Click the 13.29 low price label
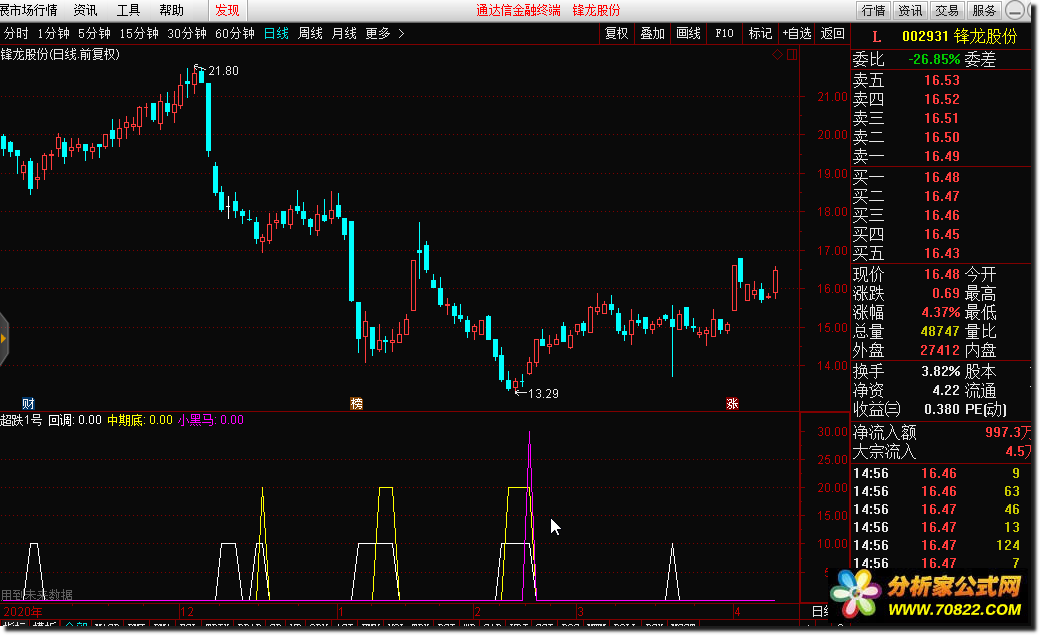The height and width of the screenshot is (635, 1041). pos(543,393)
